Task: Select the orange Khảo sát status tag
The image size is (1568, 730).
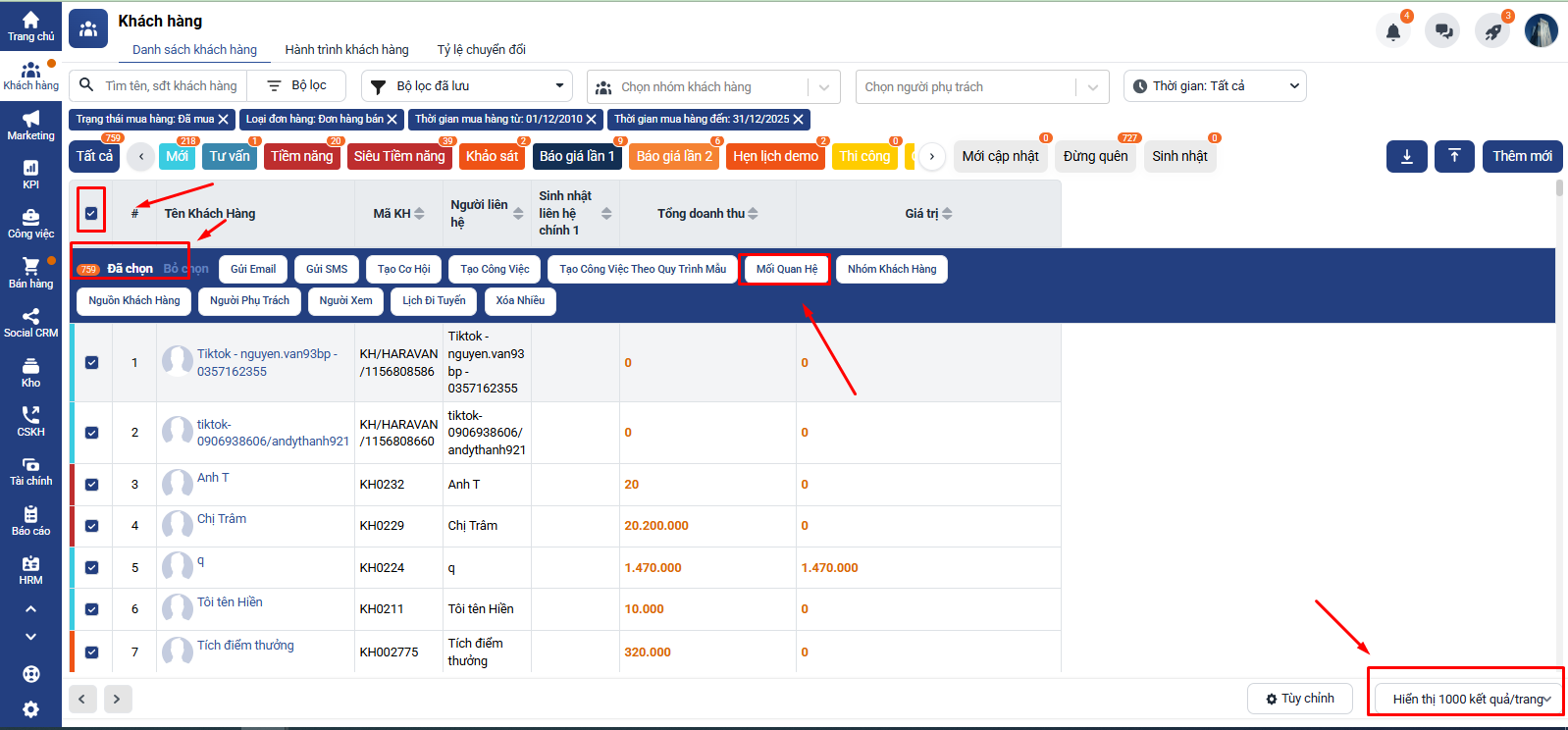Action: click(492, 157)
